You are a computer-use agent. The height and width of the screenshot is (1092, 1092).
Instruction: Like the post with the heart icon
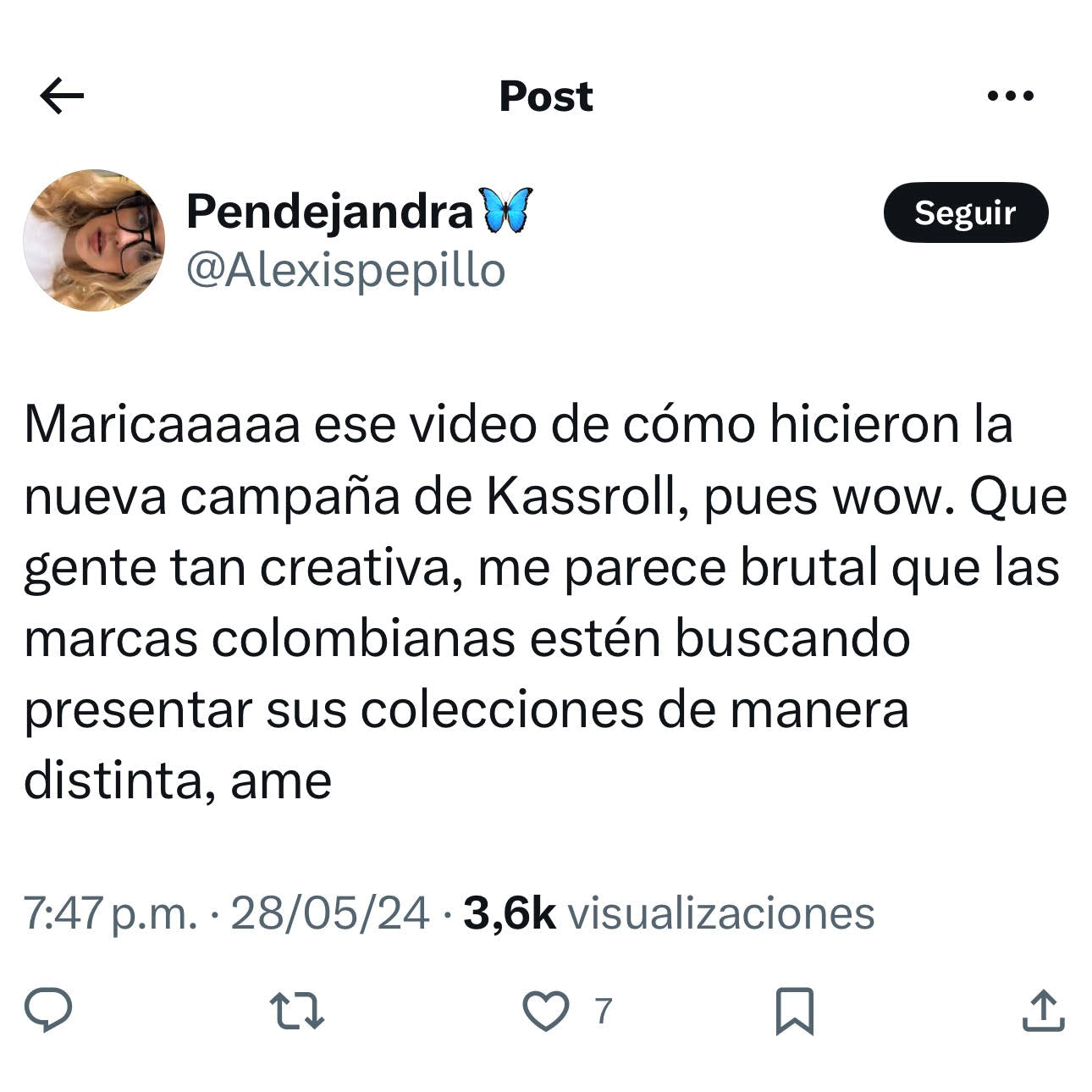click(x=546, y=1011)
